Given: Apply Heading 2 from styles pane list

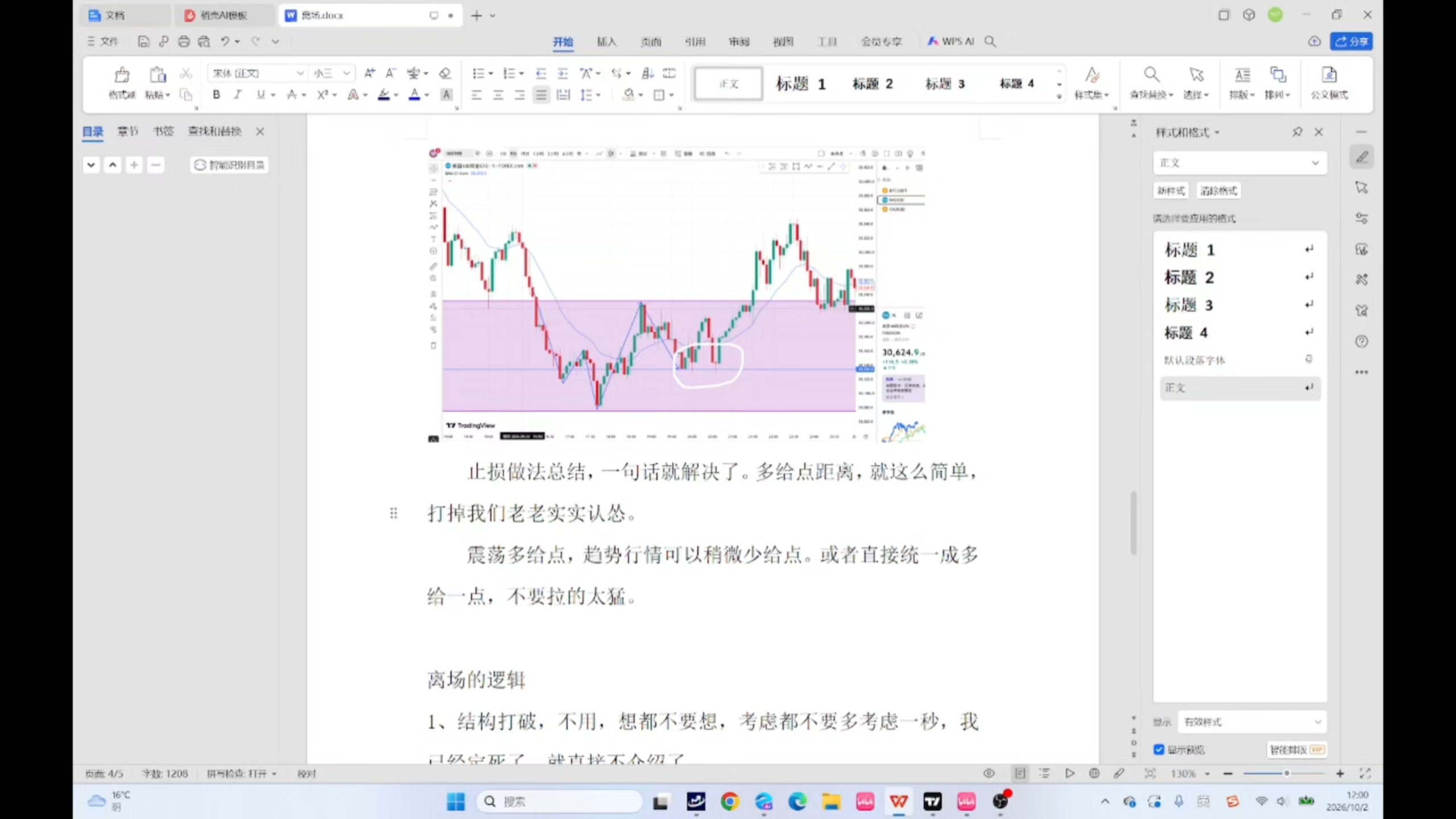Looking at the screenshot, I should [x=1240, y=277].
